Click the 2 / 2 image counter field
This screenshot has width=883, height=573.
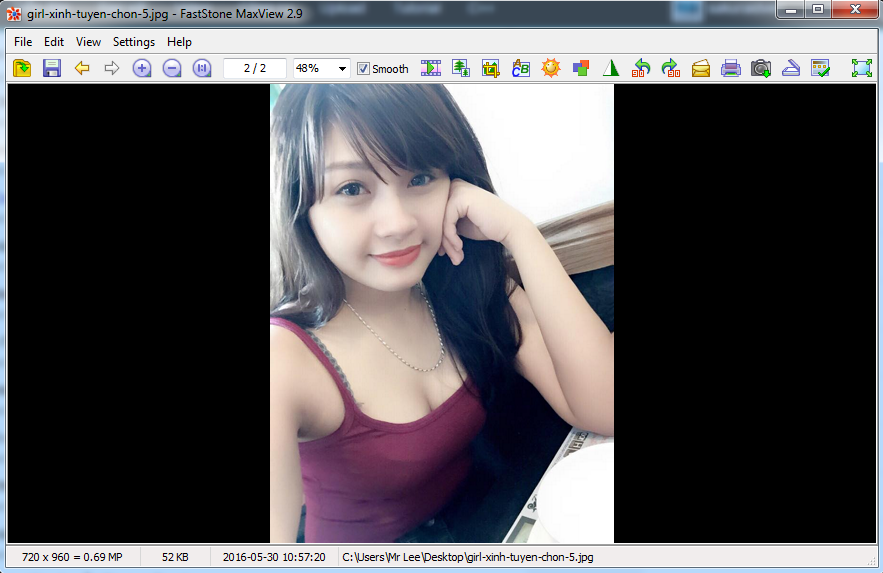[254, 68]
